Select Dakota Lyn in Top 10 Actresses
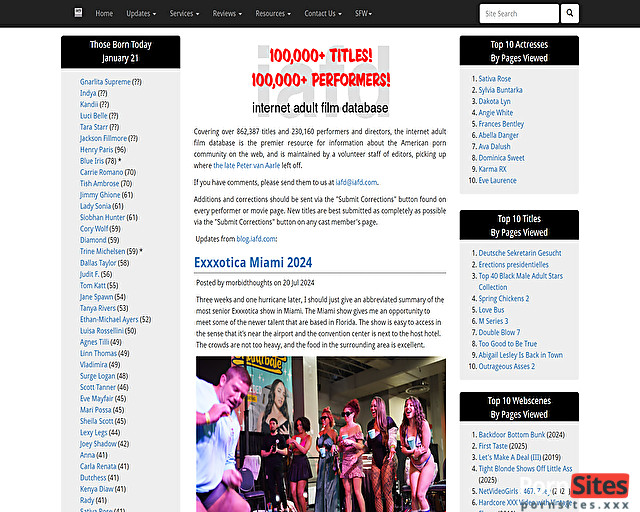 (x=494, y=101)
